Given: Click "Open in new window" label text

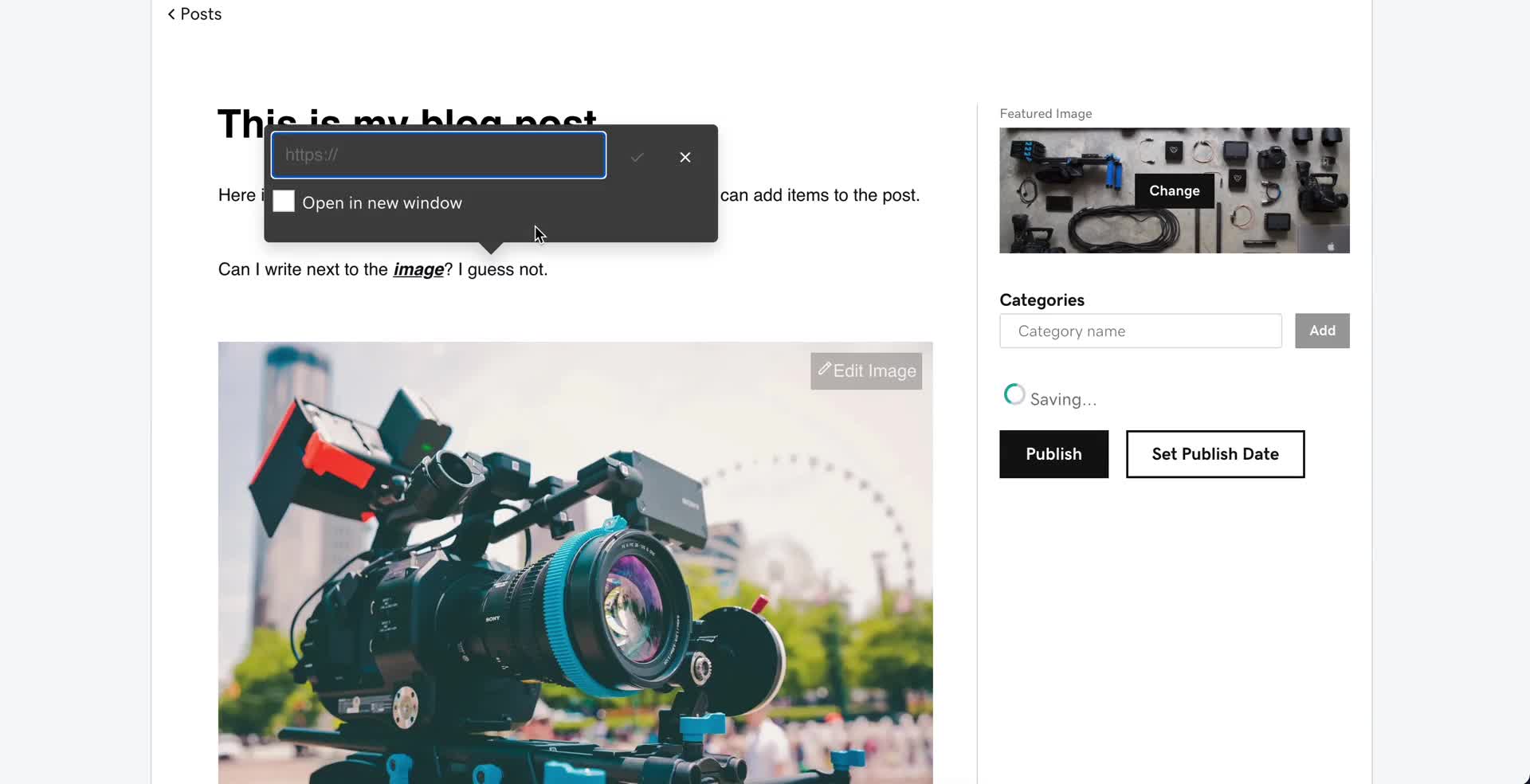Looking at the screenshot, I should 382,203.
